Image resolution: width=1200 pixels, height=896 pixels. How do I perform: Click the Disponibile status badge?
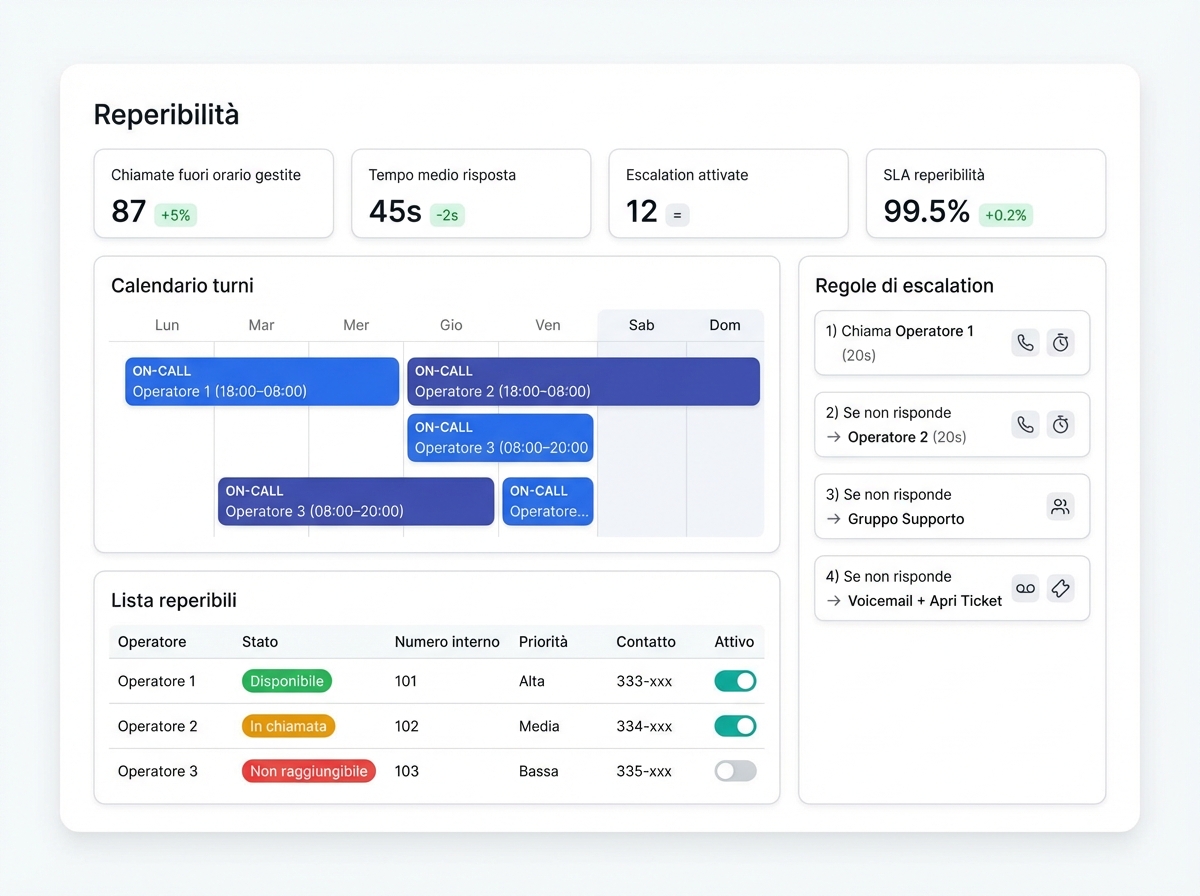[x=287, y=681]
